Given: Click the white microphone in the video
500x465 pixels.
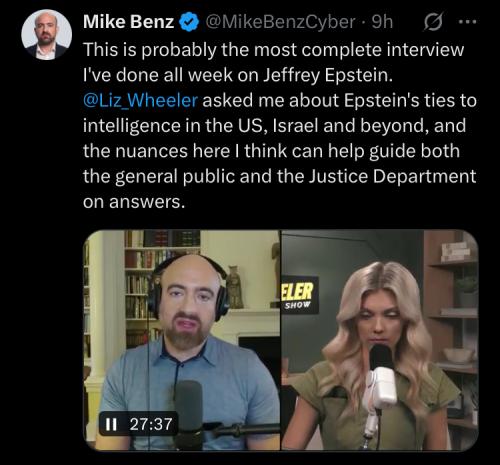Looking at the screenshot, I should point(382,390).
